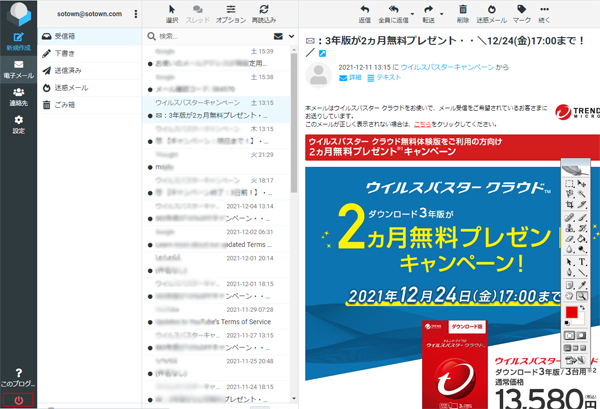Click sender ウイルスバスターキャンペーン link
This screenshot has height=409, width=600.
(447, 67)
